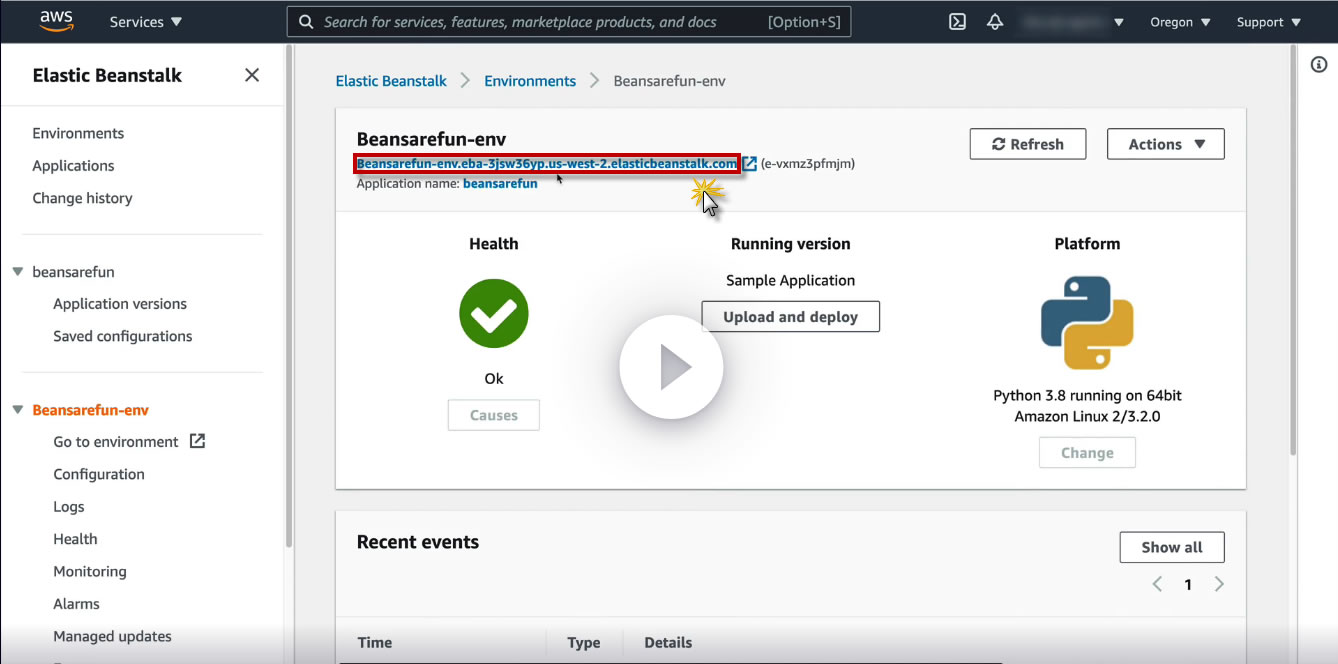Open the notifications bell
1338x664 pixels.
pos(995,22)
